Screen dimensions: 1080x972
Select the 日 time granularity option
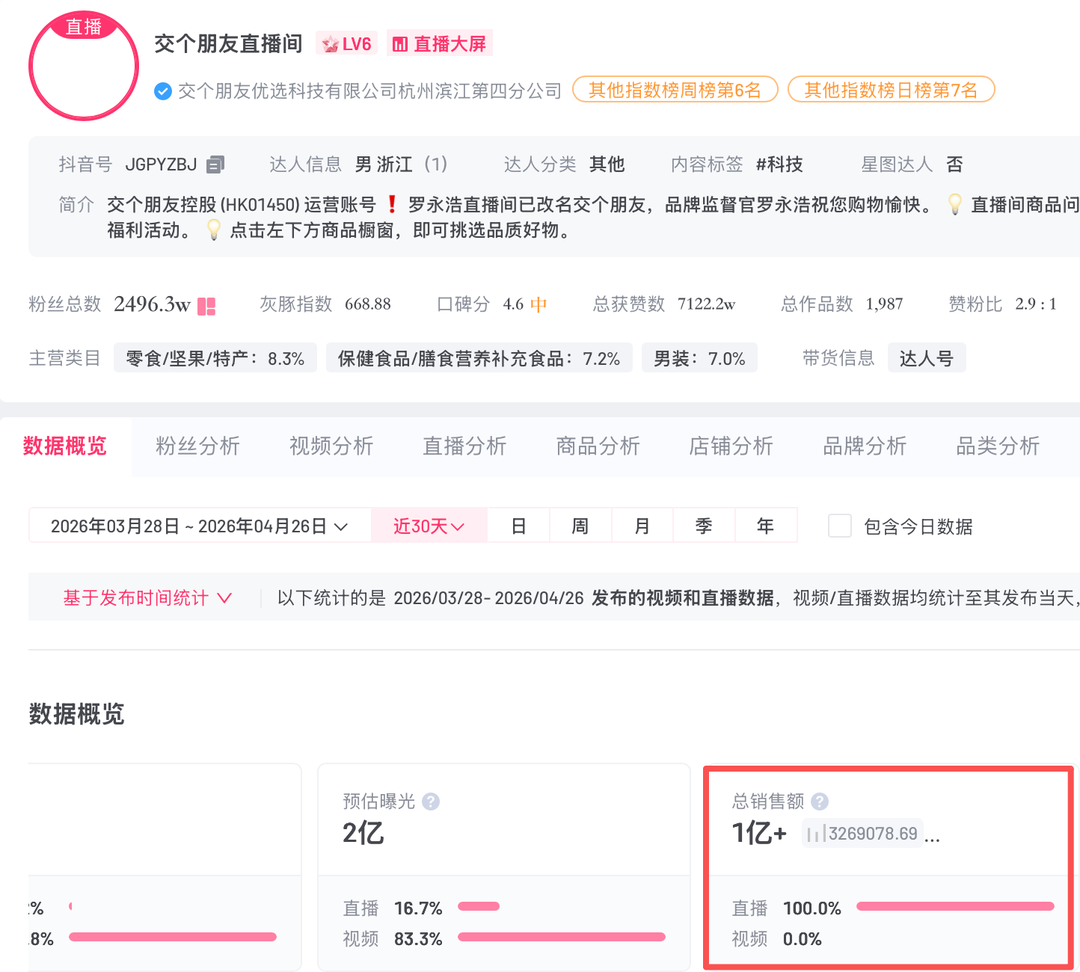518,526
